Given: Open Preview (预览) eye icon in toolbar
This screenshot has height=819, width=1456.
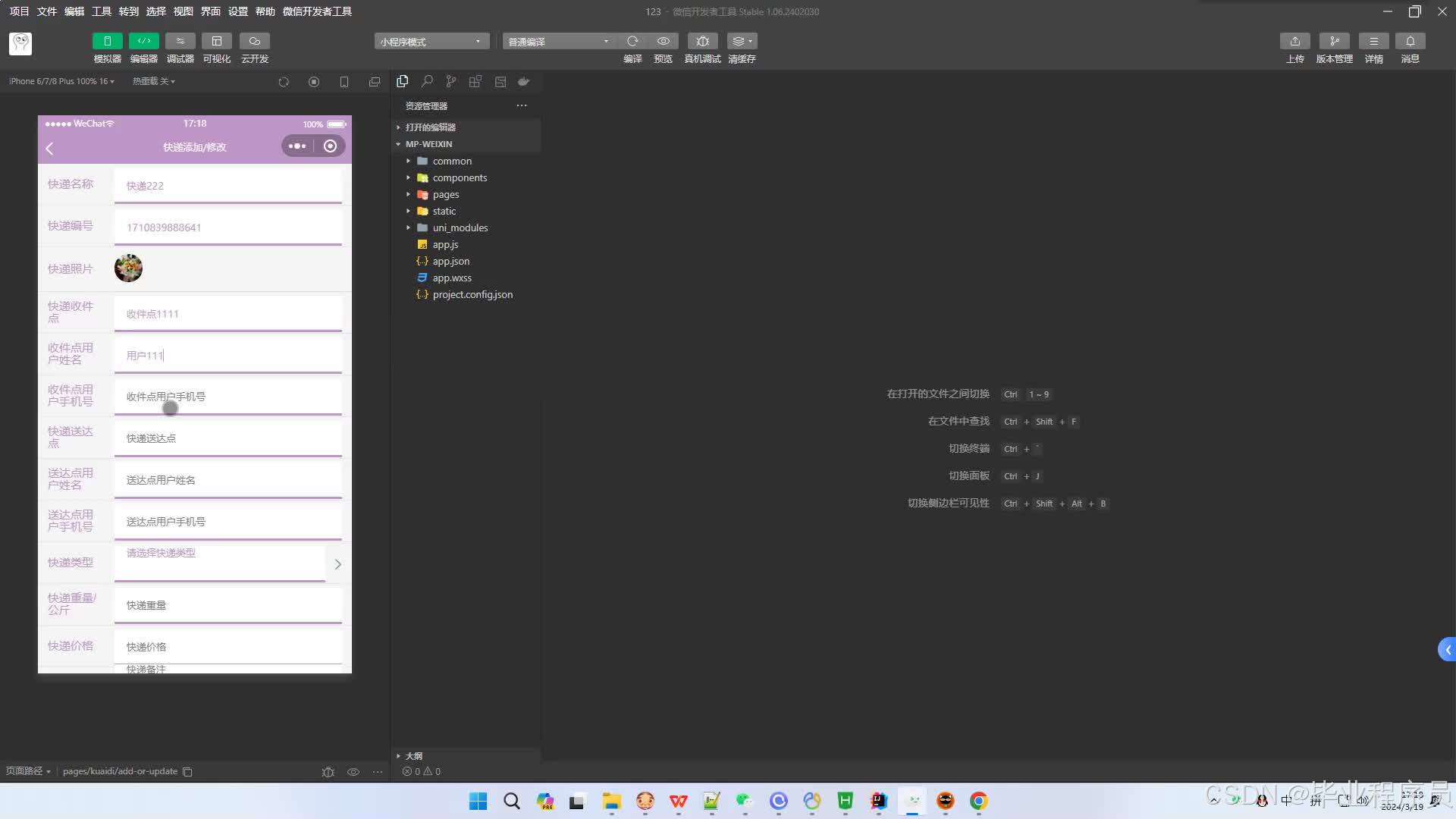Looking at the screenshot, I should 663,41.
